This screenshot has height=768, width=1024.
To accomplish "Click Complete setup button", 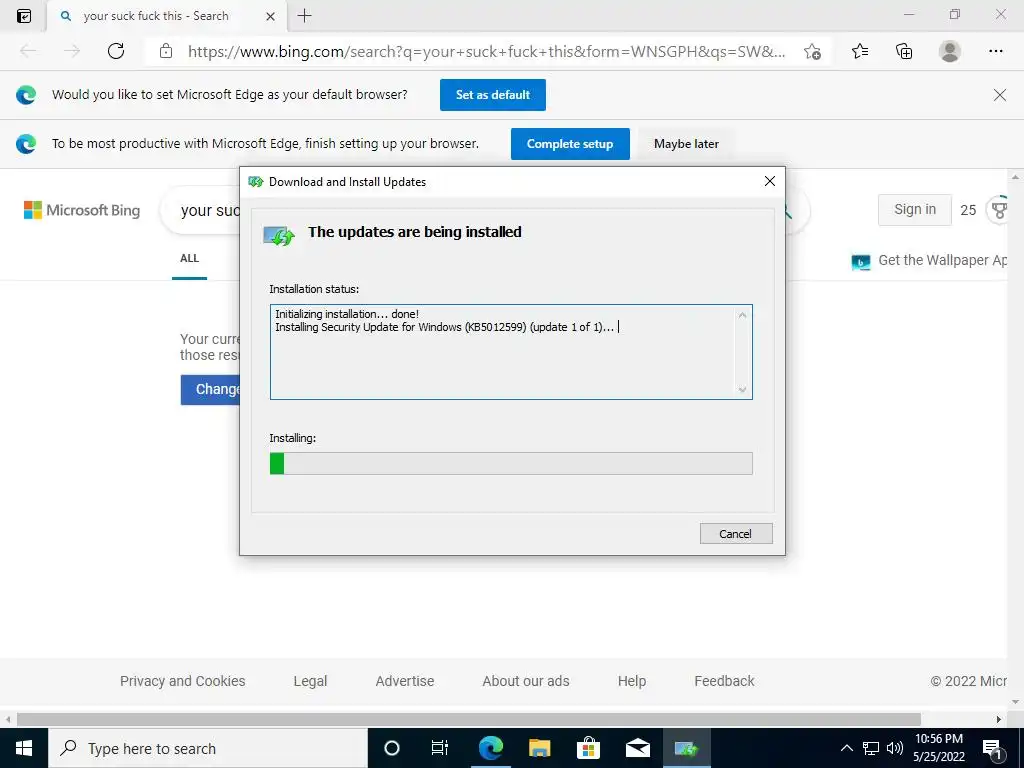I will coord(569,144).
